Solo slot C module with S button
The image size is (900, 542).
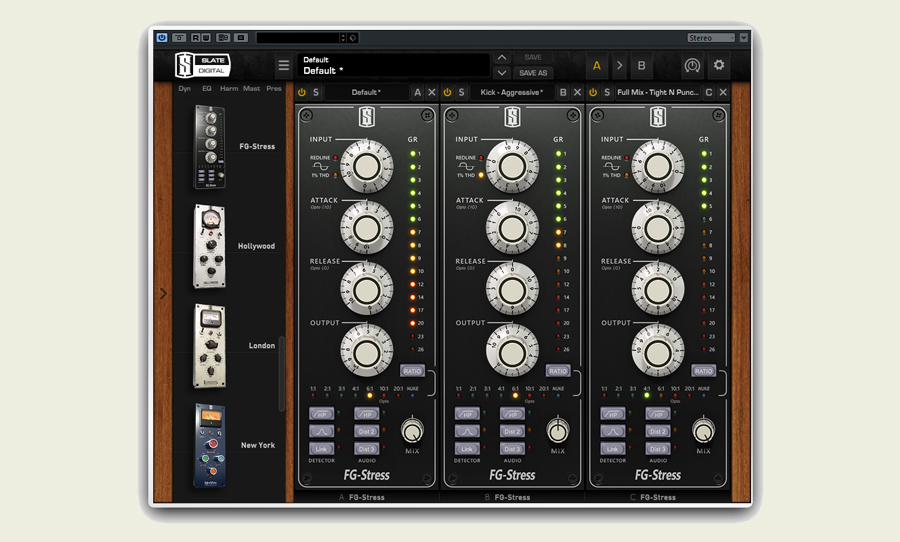(x=607, y=92)
